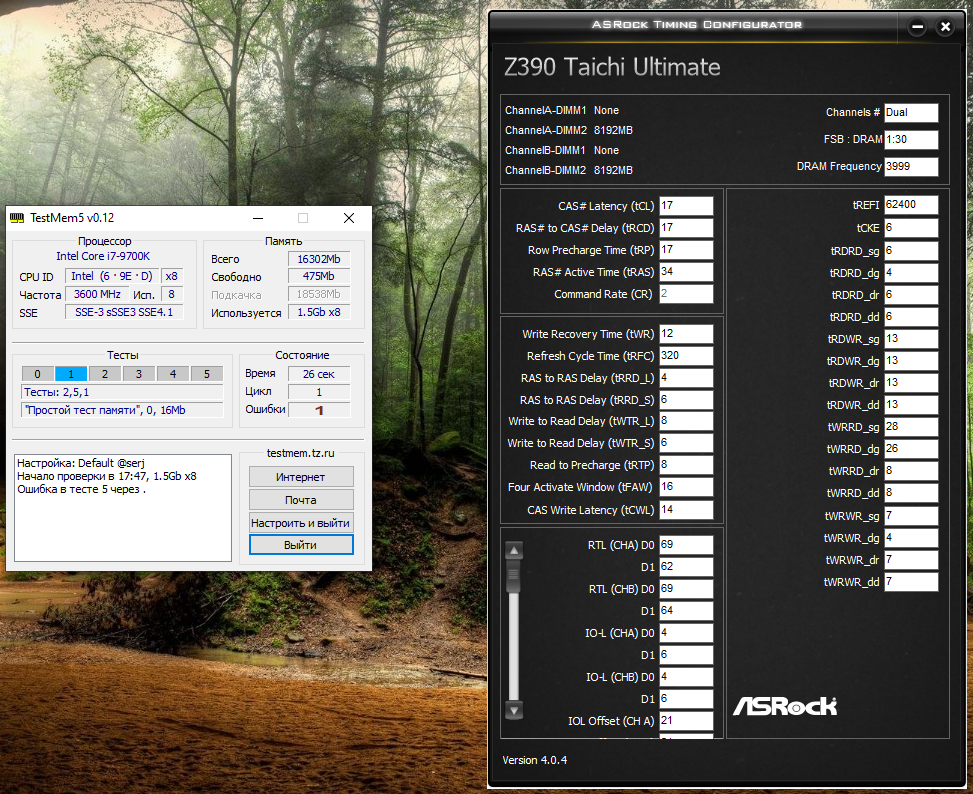
Task: Click the RAS# Active Time (tRAS) field
Action: (x=686, y=272)
